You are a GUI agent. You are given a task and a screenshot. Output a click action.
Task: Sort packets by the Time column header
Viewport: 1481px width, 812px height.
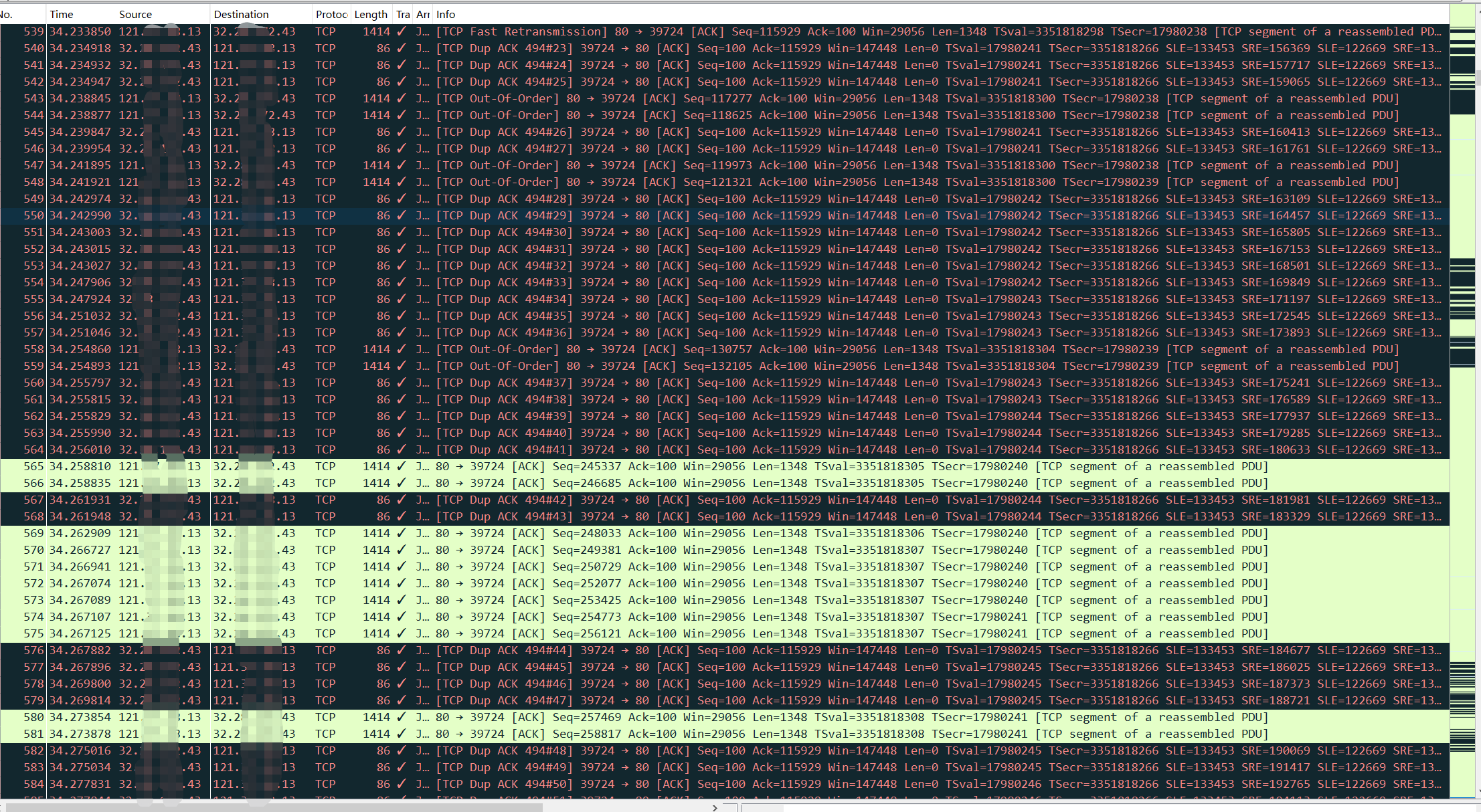[x=62, y=14]
